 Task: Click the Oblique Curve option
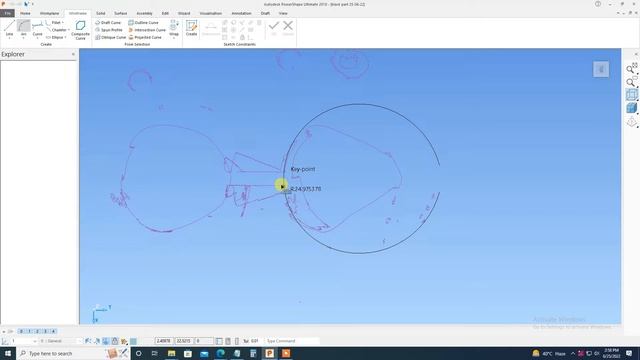[110, 37]
